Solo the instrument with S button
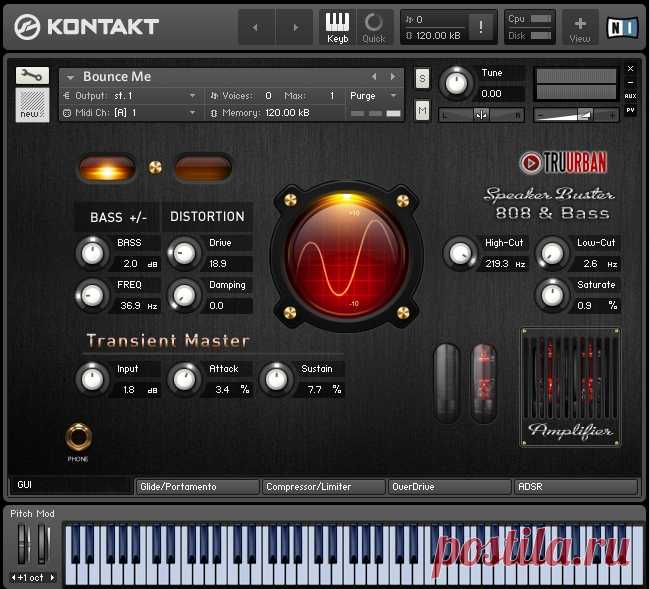The image size is (650, 589). [x=422, y=78]
